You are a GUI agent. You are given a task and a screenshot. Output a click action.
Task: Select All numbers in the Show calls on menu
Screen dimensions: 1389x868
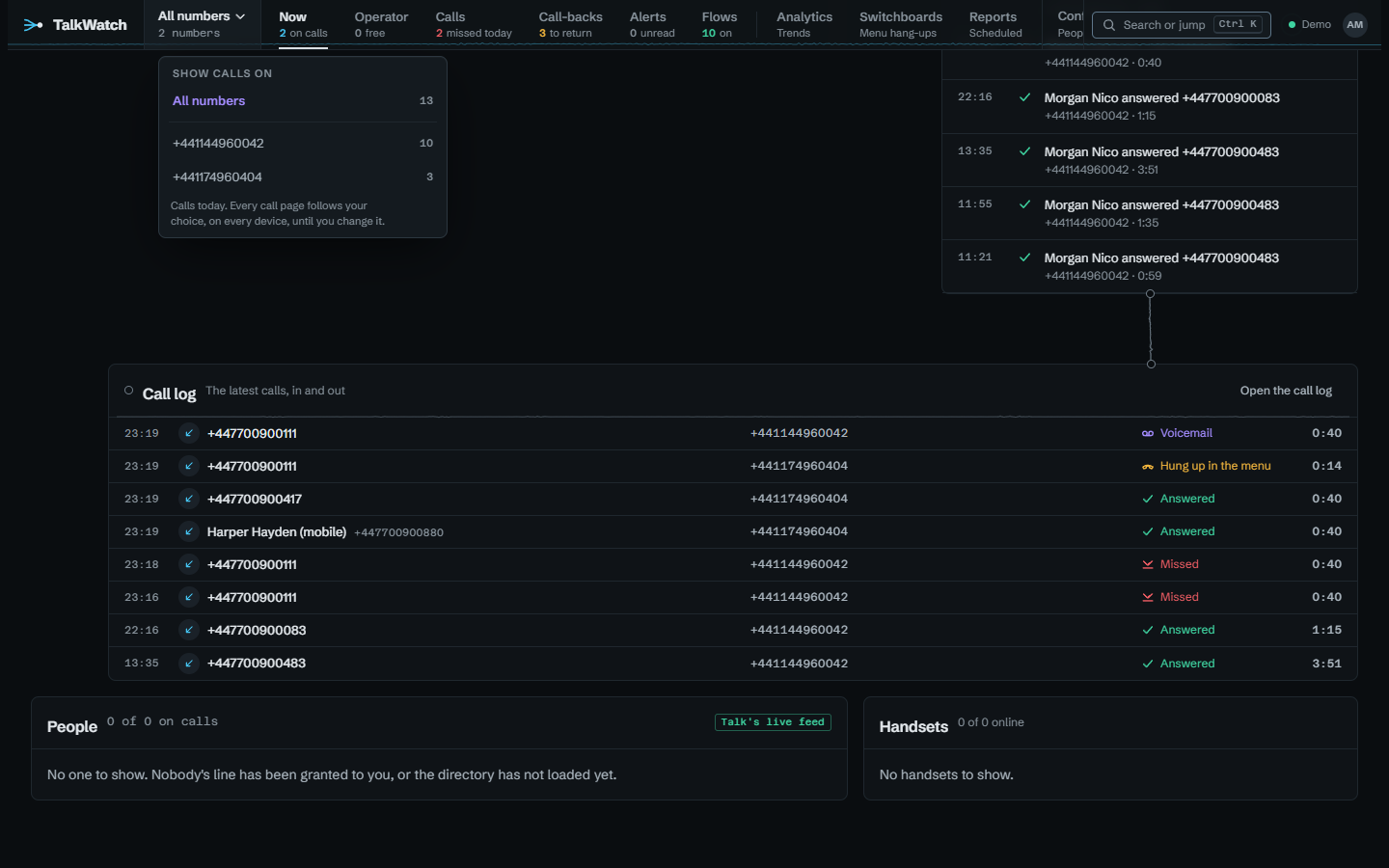[303, 101]
